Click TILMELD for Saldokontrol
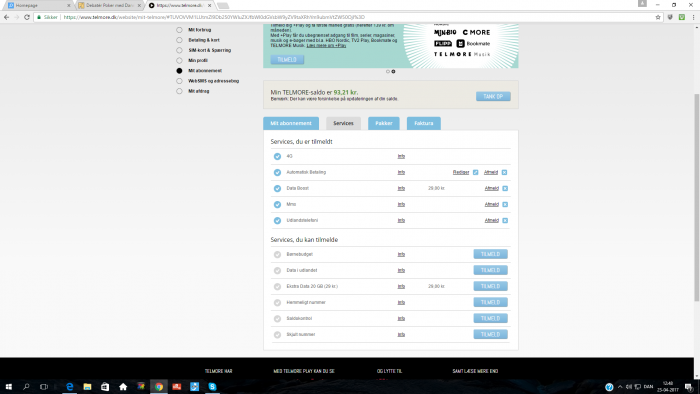The image size is (700, 394). (x=490, y=319)
